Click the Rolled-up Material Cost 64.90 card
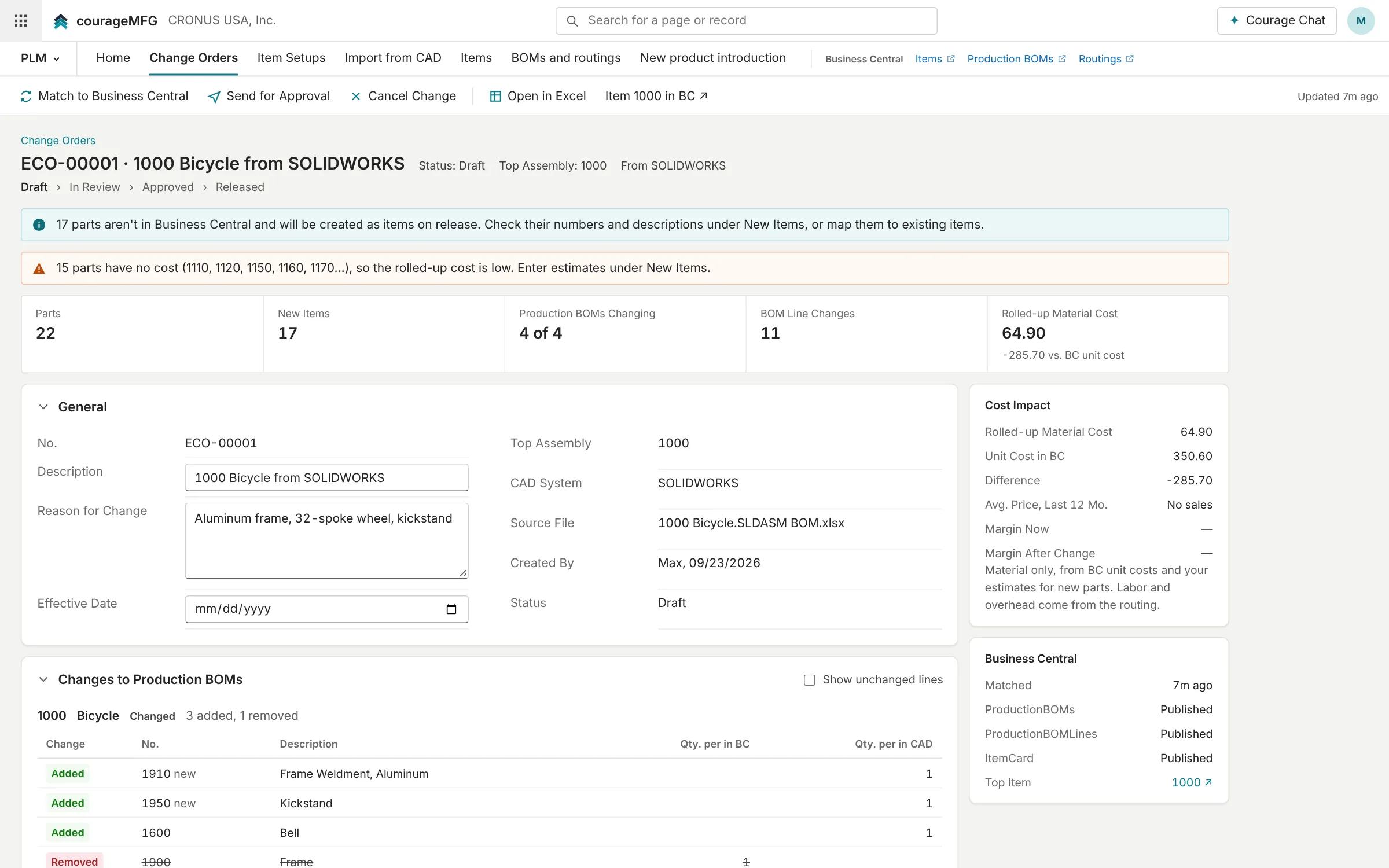1389x868 pixels. click(1108, 334)
